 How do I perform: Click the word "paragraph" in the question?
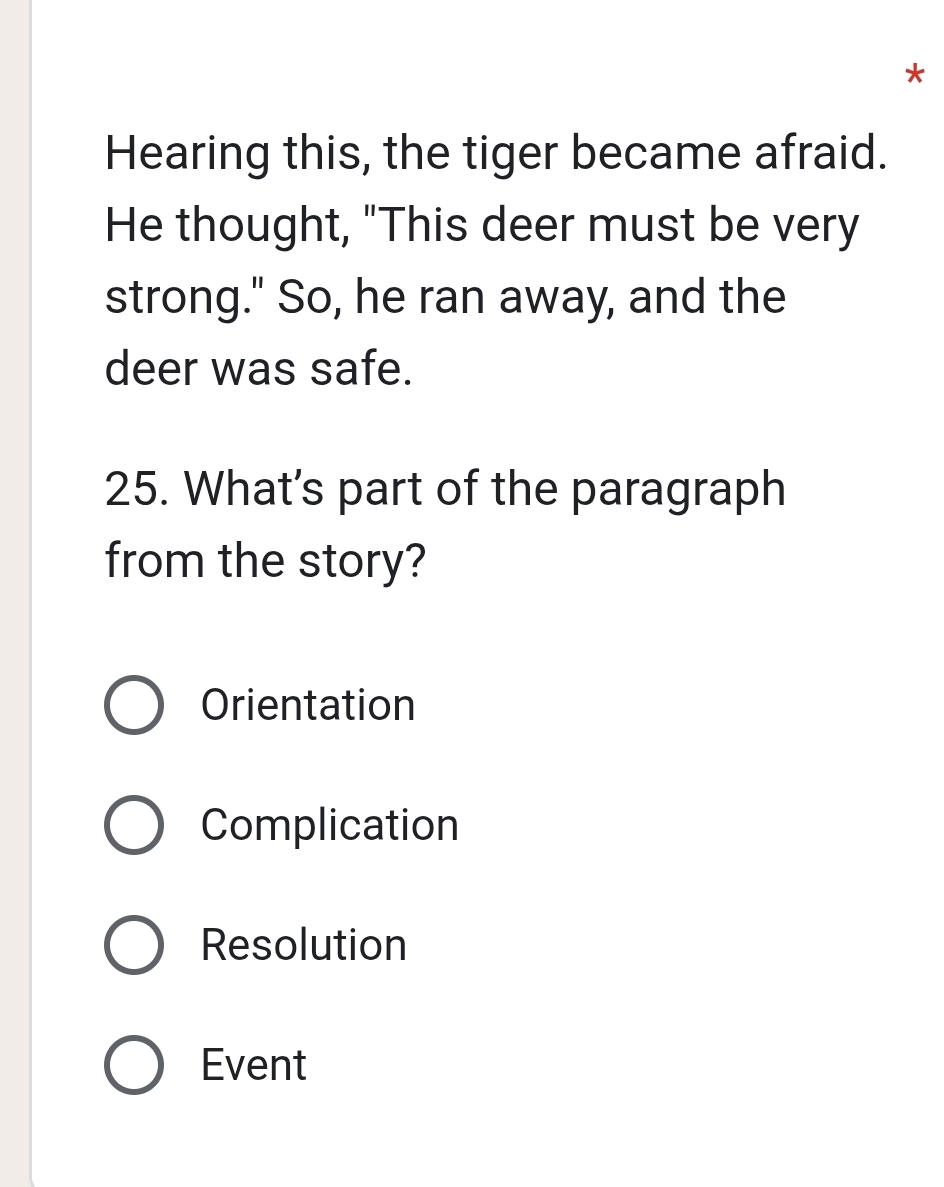(679, 490)
